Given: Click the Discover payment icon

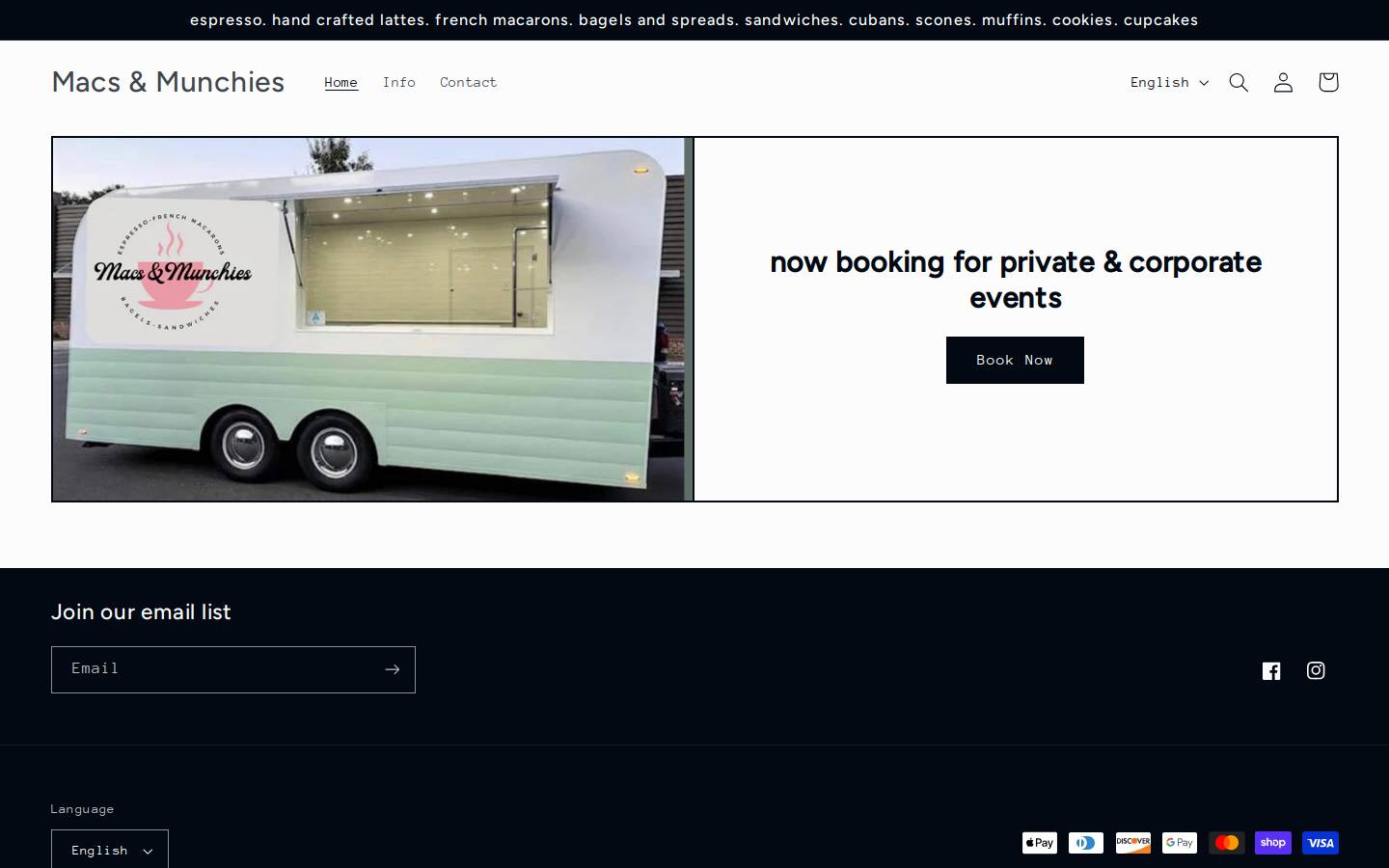Looking at the screenshot, I should pos(1133,843).
